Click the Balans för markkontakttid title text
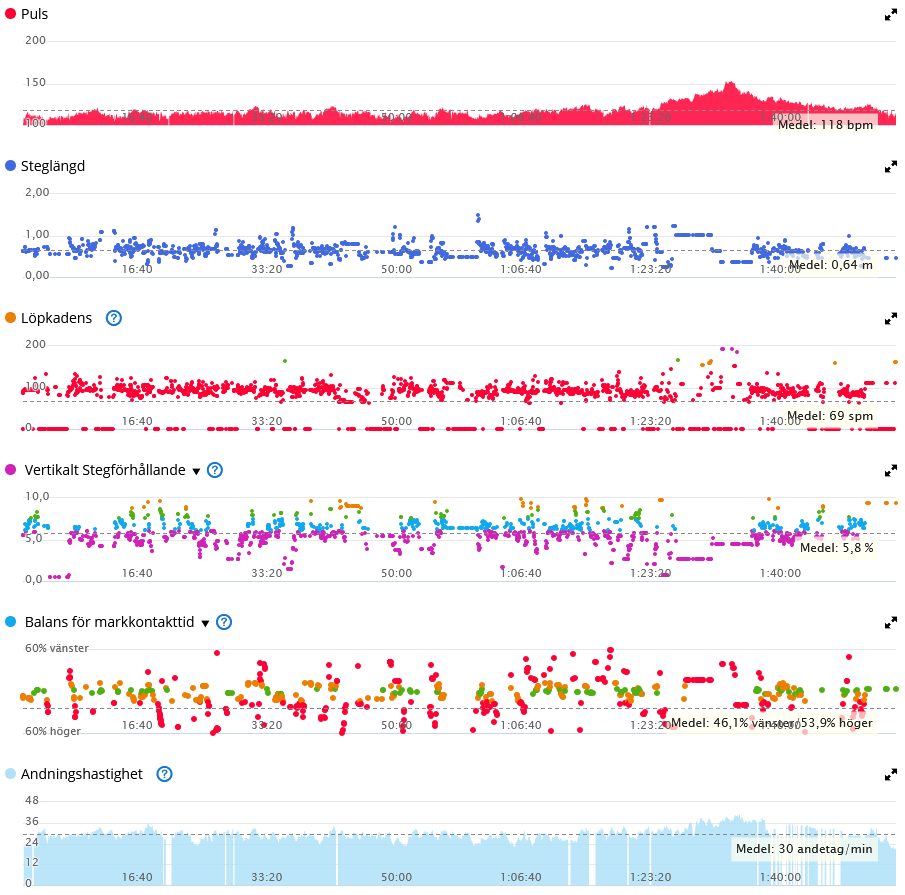 point(109,622)
